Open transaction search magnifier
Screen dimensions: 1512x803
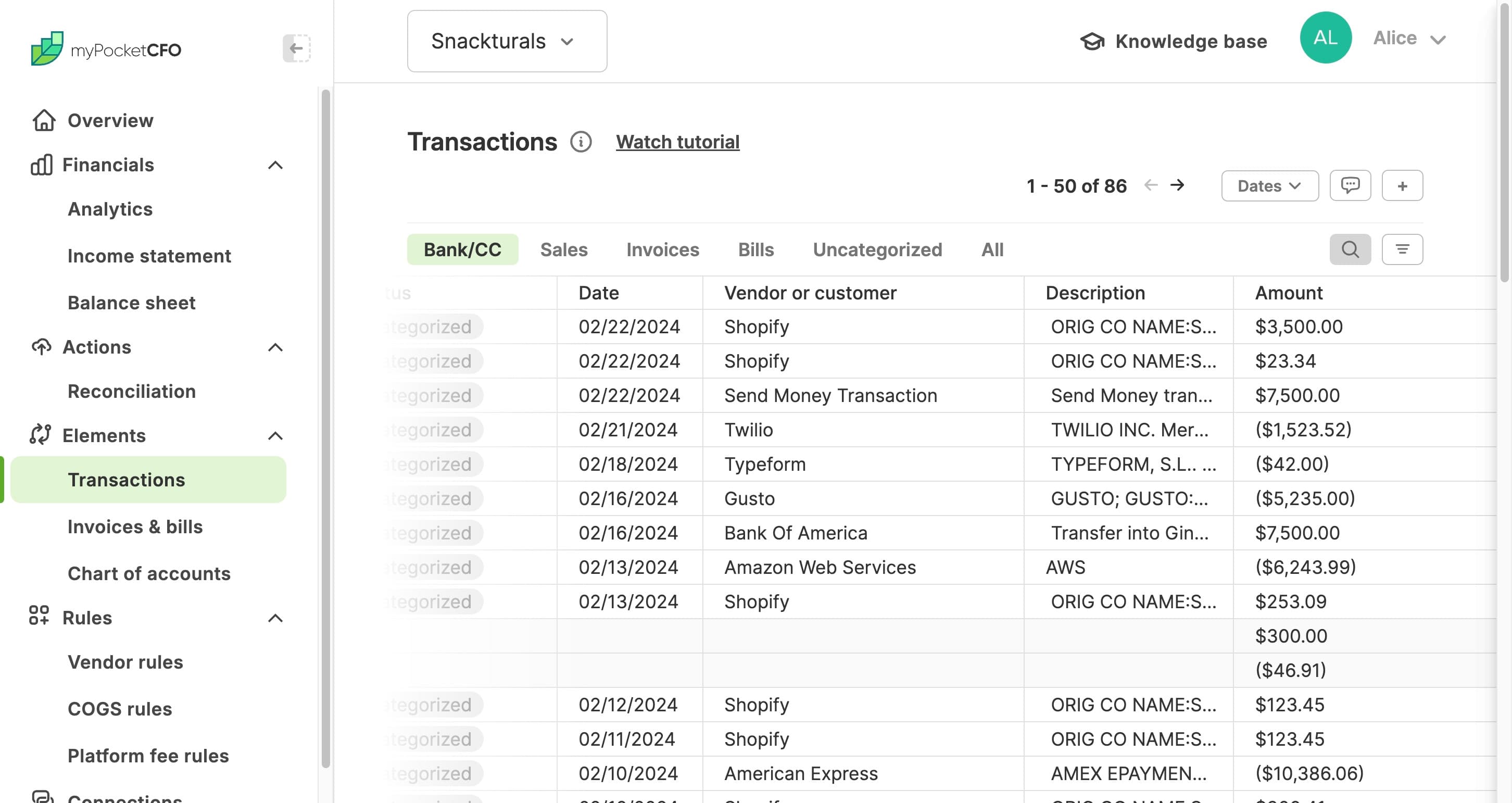(1350, 249)
